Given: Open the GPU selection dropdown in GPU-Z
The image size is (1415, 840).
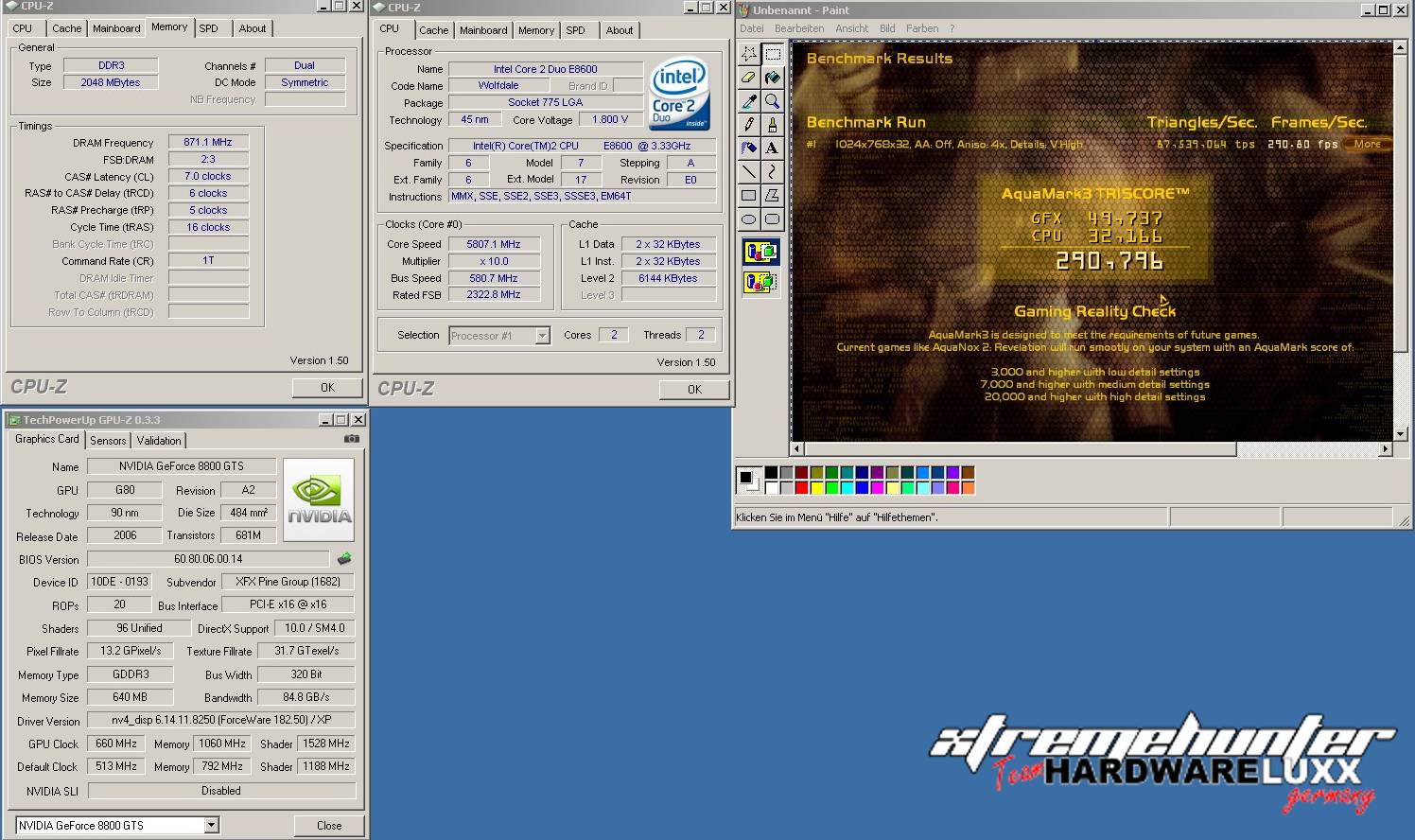Looking at the screenshot, I should pyautogui.click(x=212, y=826).
